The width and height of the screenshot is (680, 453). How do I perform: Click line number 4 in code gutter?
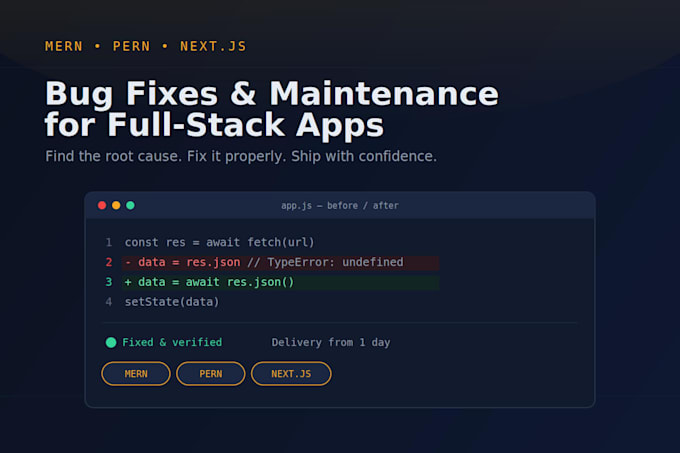pos(109,302)
